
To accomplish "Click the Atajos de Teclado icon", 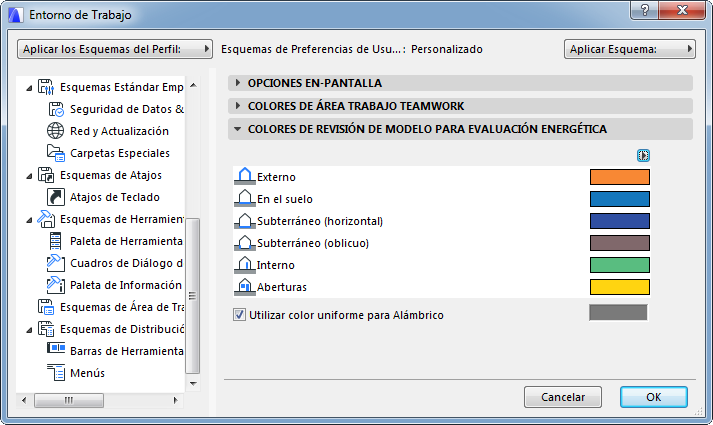I will (x=55, y=197).
